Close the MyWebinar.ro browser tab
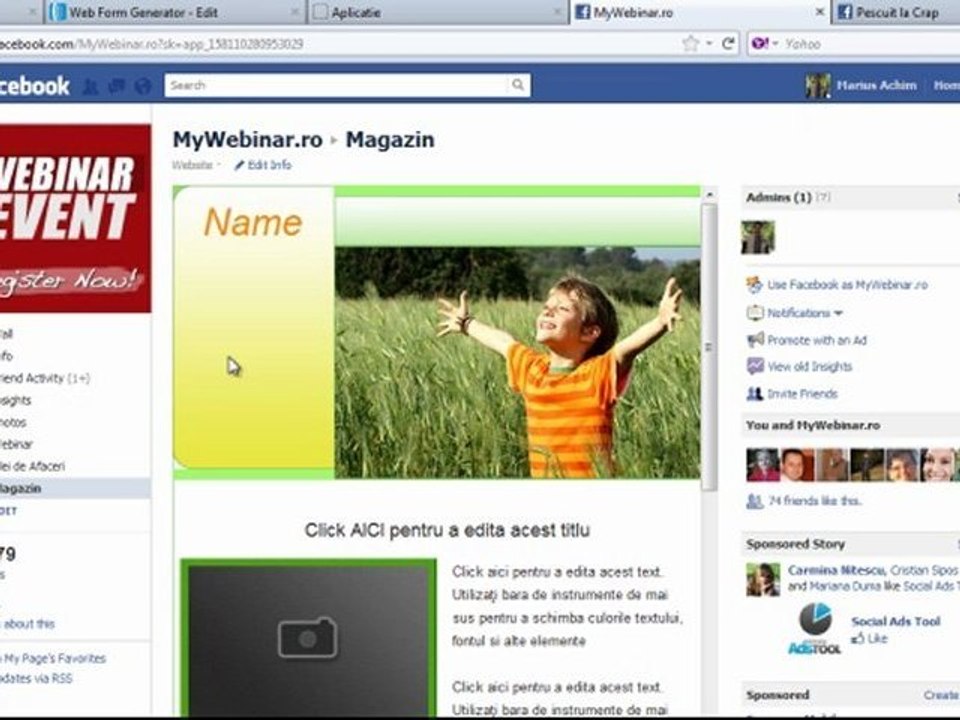 (819, 12)
